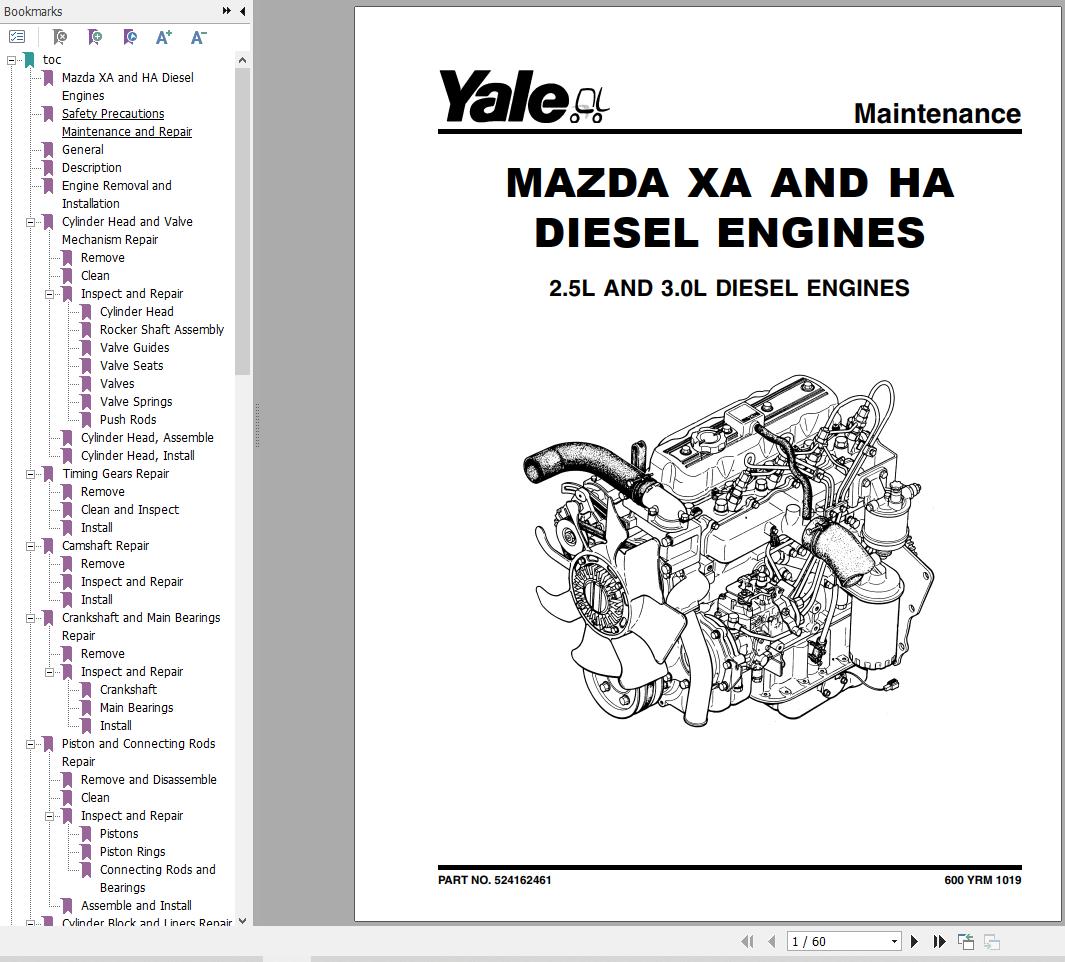Select the Valve Guides bookmark
This screenshot has height=962, width=1065.
pyautogui.click(x=134, y=347)
